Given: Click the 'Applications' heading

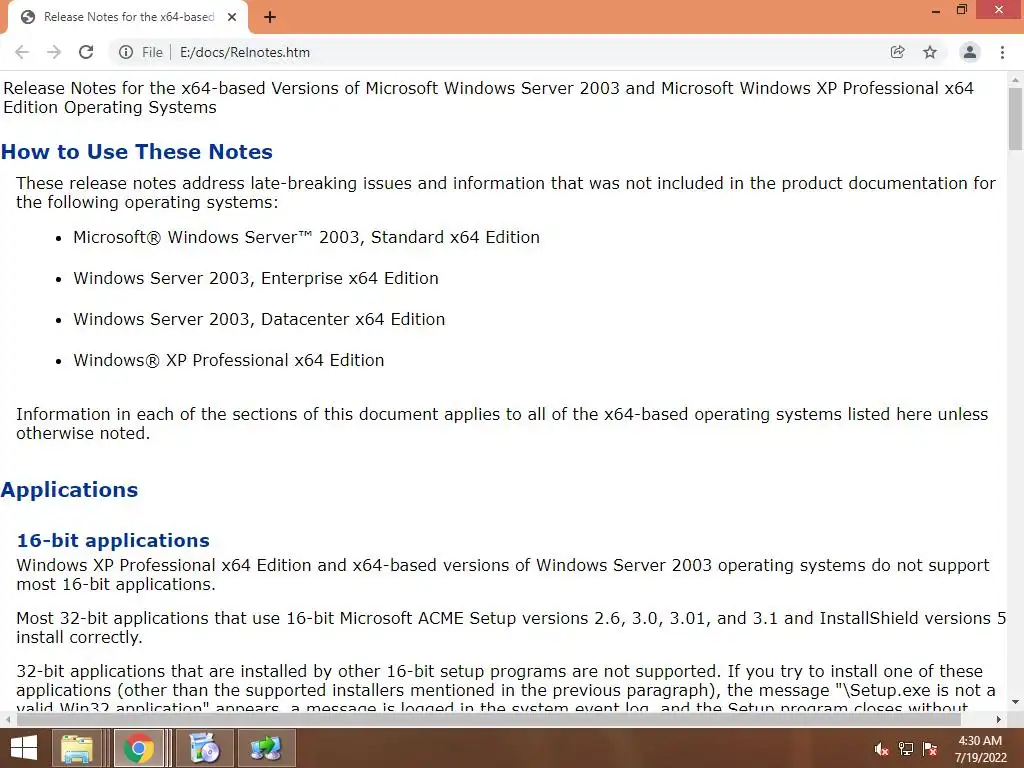Looking at the screenshot, I should (69, 490).
